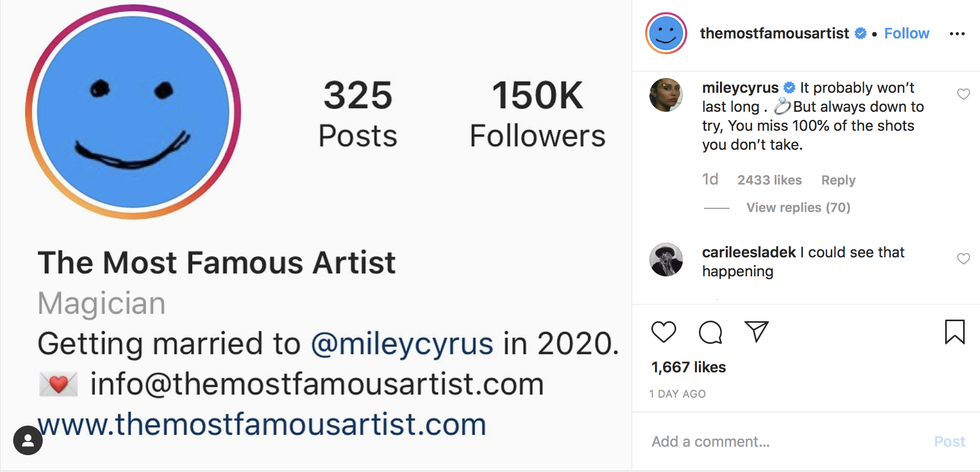This screenshot has width=980, height=472.
Task: Expand View replies (70) under comment
Action: (x=797, y=207)
